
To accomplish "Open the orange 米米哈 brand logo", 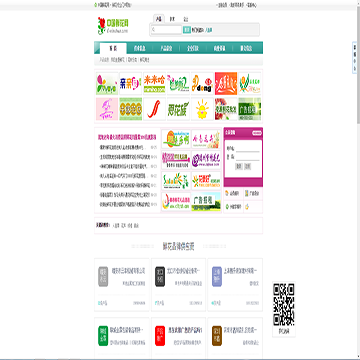I will pyautogui.click(x=154, y=84).
